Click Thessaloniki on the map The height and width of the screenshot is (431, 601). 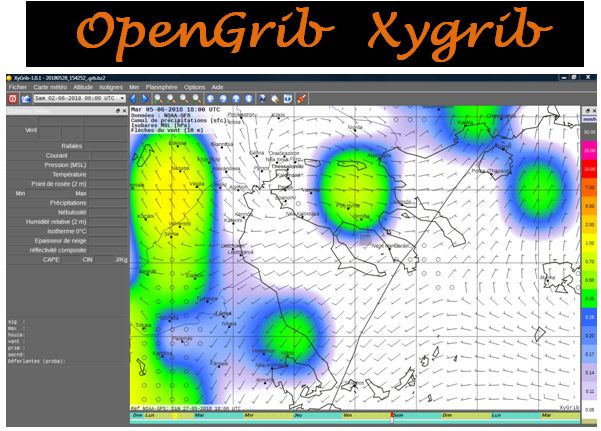pyautogui.click(x=287, y=166)
